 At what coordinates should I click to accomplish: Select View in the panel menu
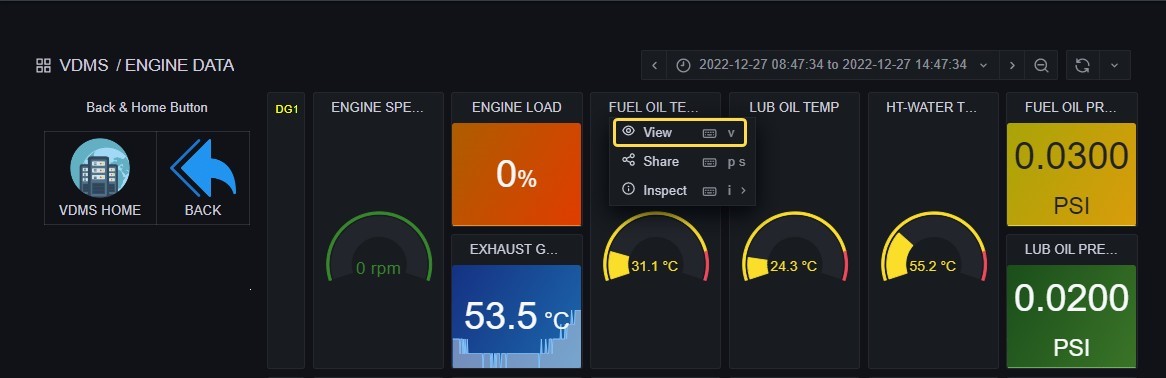[x=679, y=132]
